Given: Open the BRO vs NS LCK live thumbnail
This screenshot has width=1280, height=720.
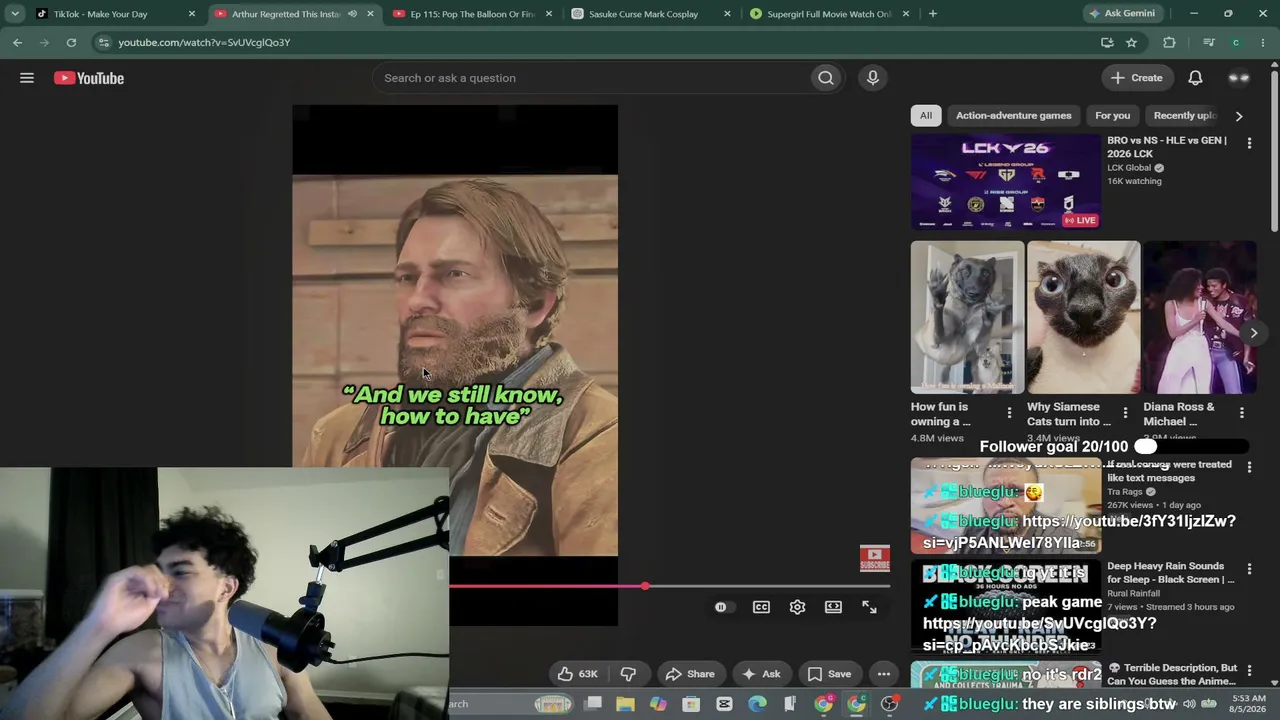Looking at the screenshot, I should pyautogui.click(x=1006, y=182).
